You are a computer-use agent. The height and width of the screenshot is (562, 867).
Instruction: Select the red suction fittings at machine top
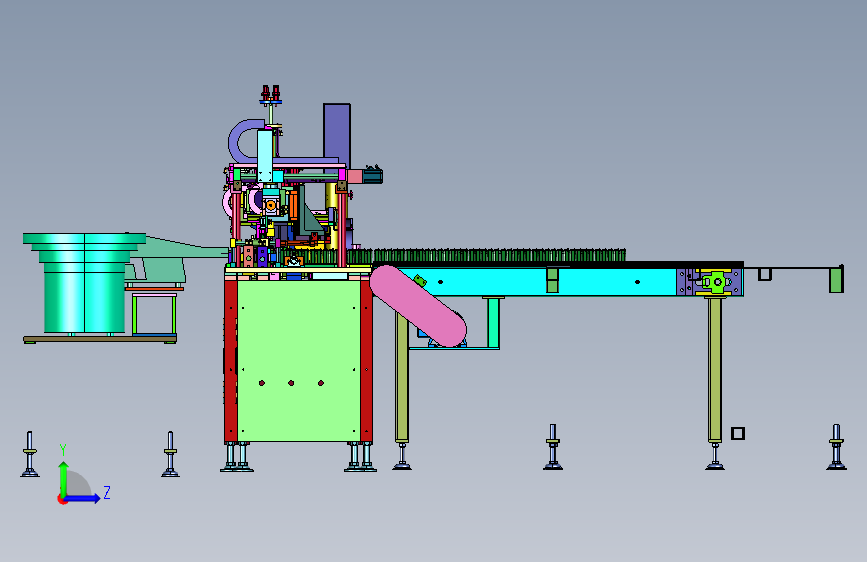271,93
